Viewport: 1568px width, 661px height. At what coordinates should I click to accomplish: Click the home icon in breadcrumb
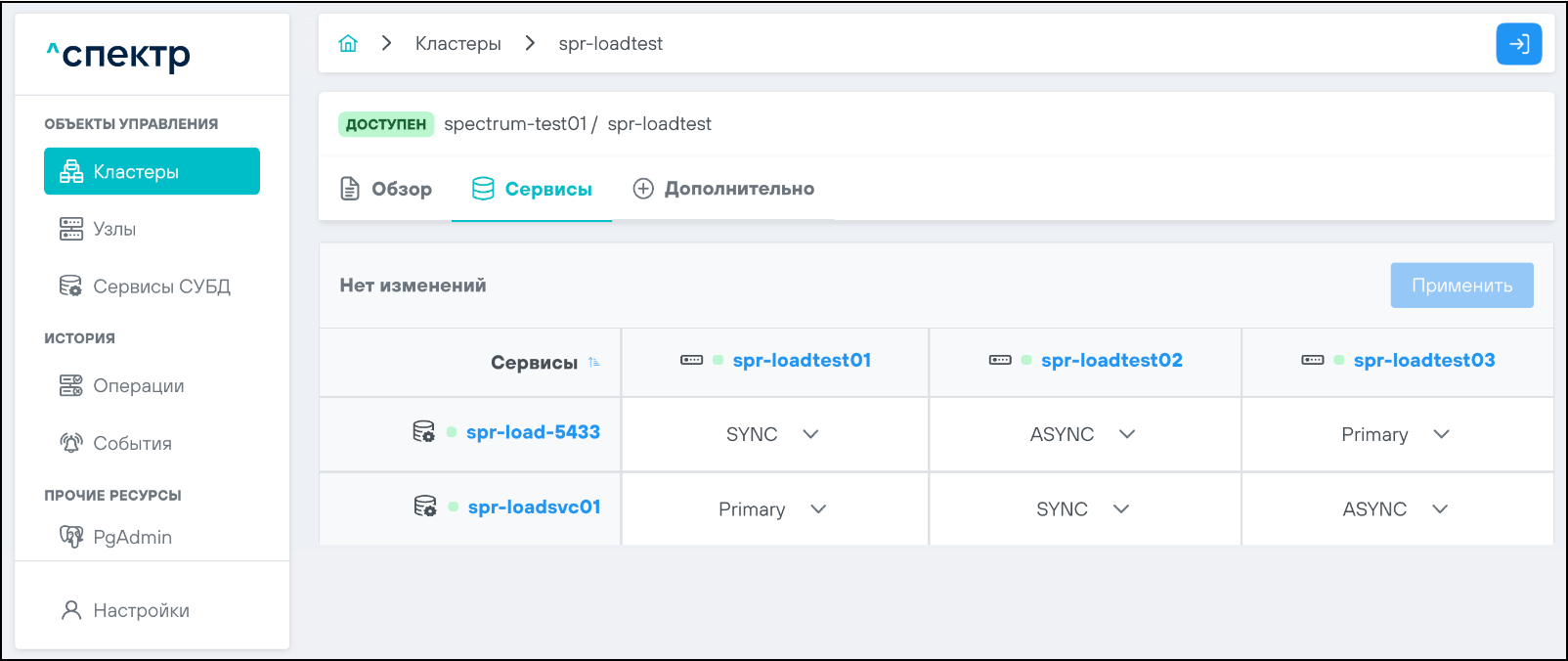pyautogui.click(x=348, y=44)
